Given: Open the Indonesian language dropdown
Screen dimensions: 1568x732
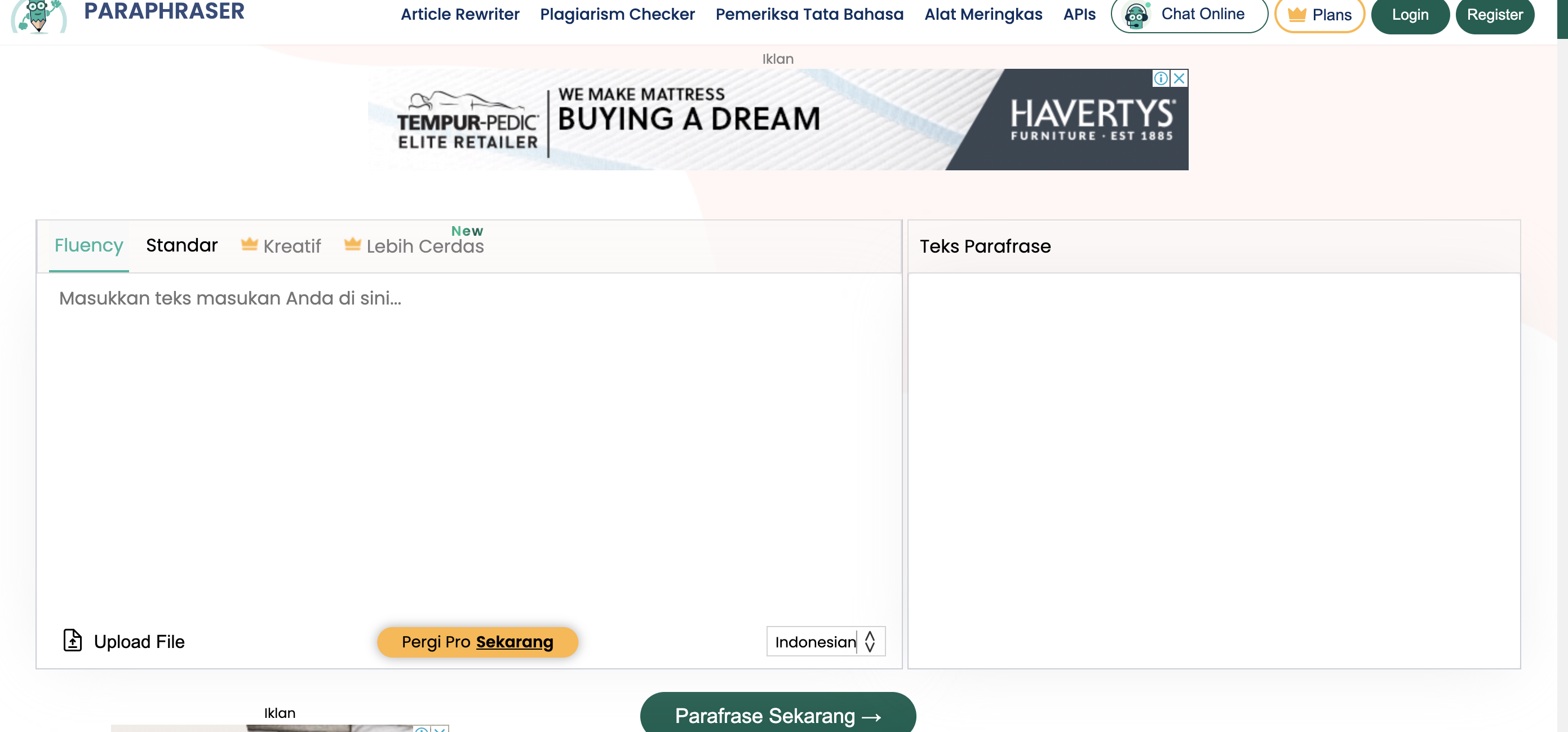Looking at the screenshot, I should 814,641.
